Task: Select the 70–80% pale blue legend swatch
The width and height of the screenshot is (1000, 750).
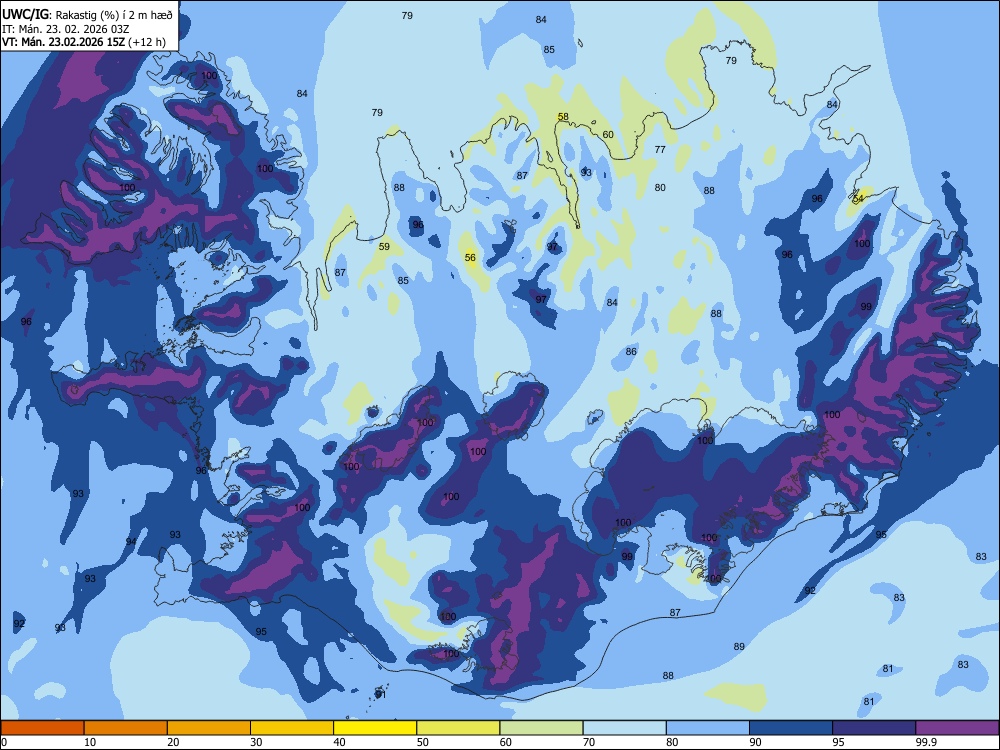Action: 624,728
